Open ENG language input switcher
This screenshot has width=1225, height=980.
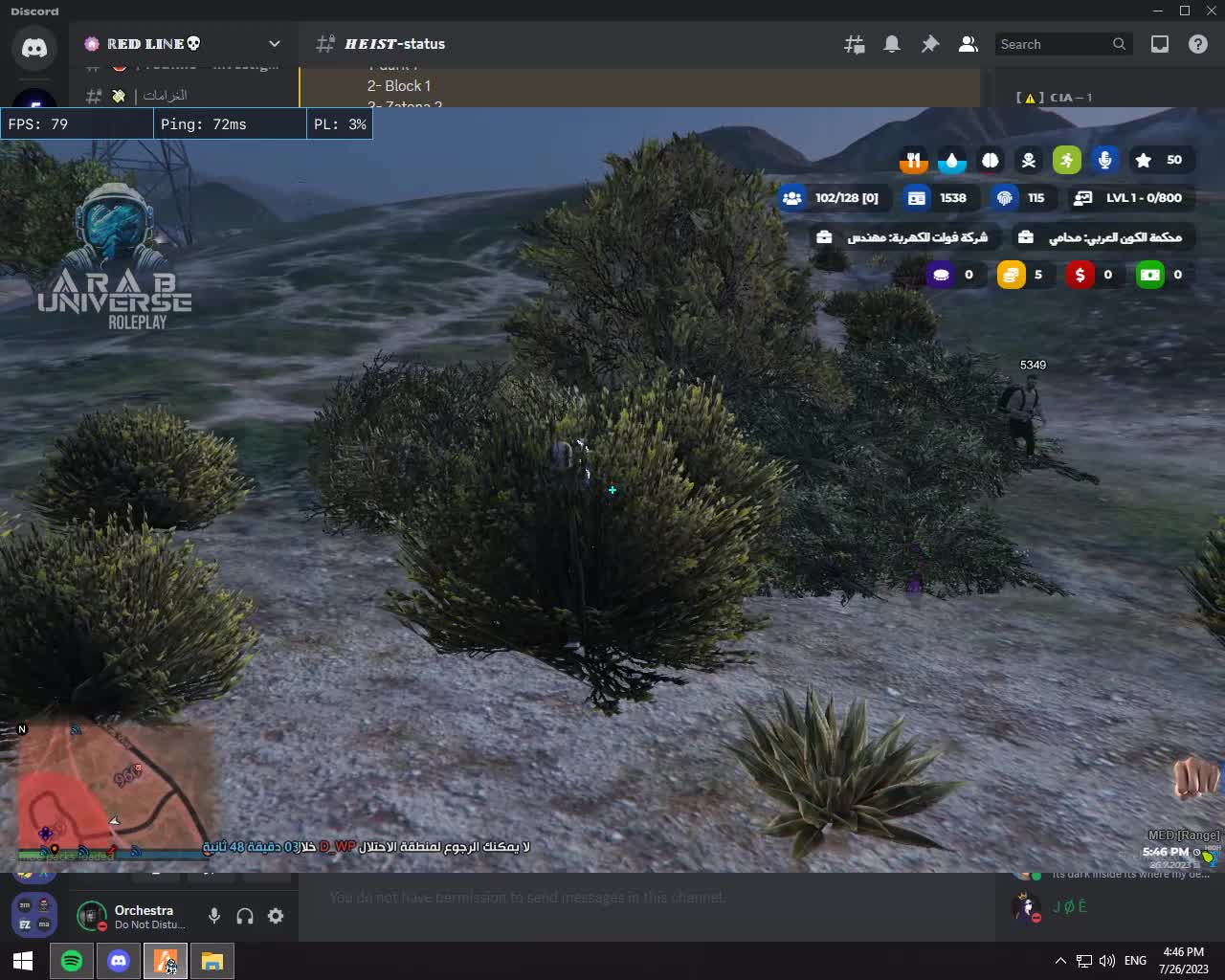pos(1135,961)
